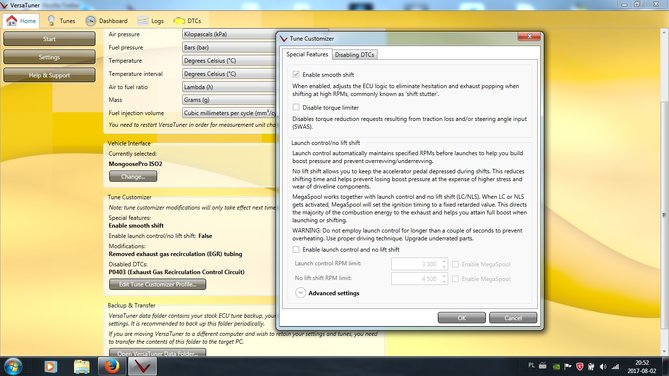Click the Dashboard gauge icon

point(90,20)
